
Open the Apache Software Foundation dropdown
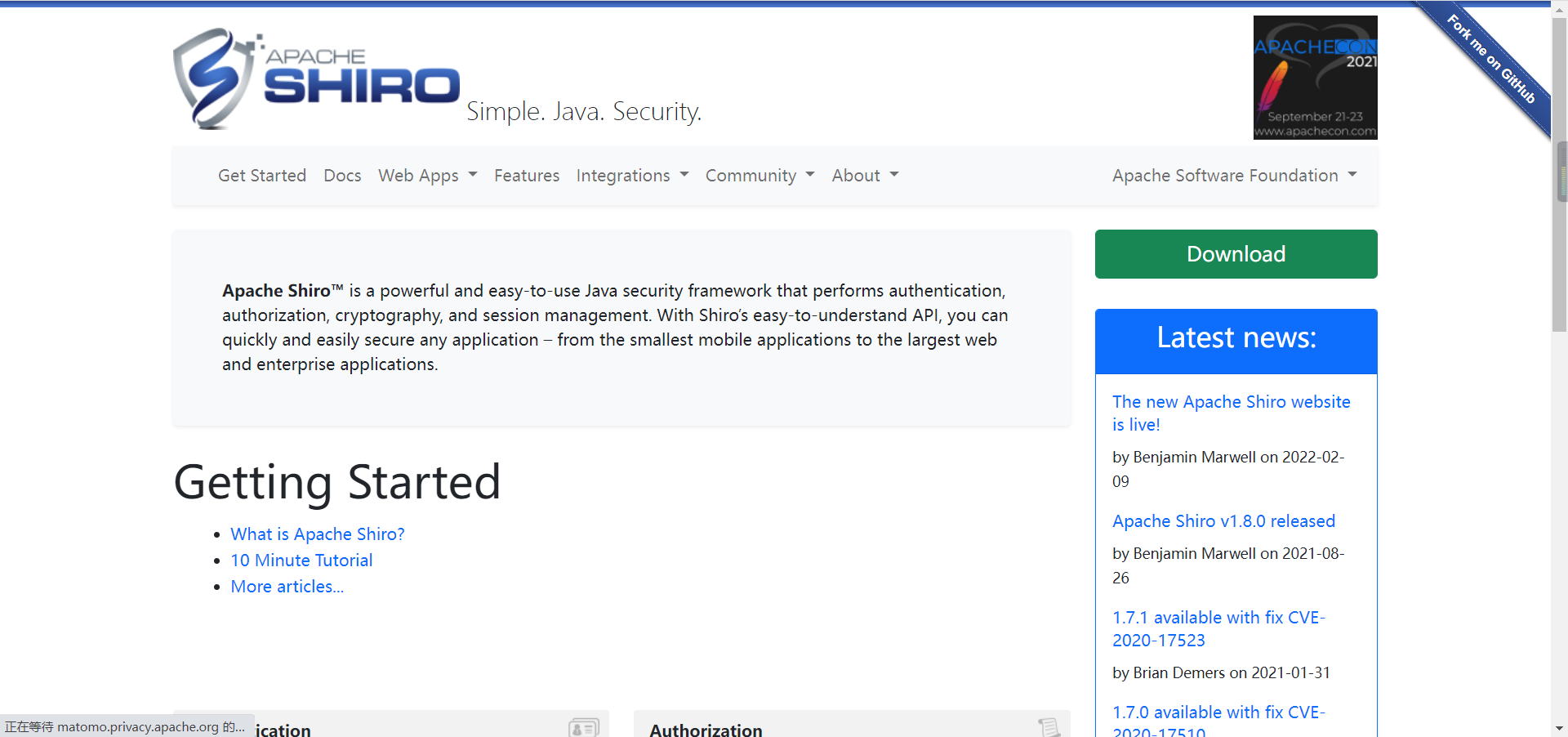(x=1234, y=176)
